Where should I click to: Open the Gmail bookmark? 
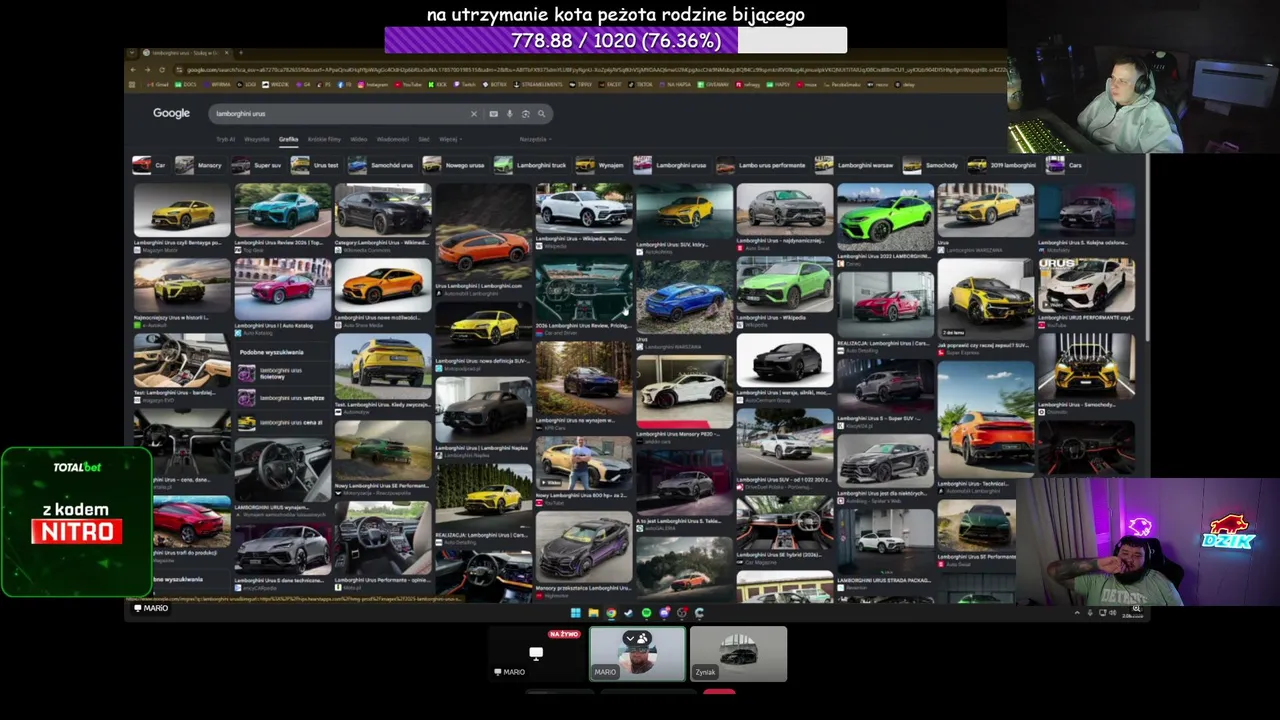pyautogui.click(x=159, y=85)
